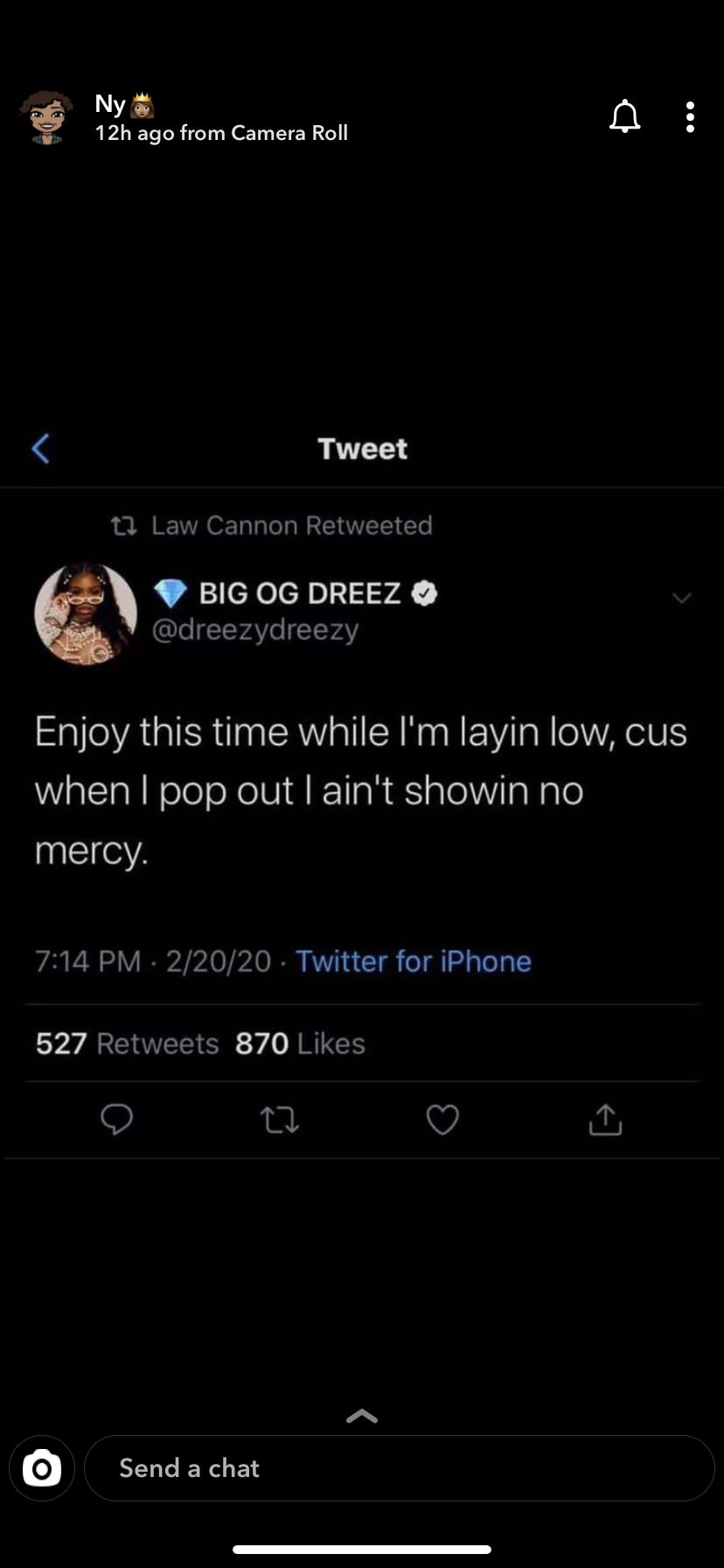Tap the retweet icon below the tweet

(280, 1120)
